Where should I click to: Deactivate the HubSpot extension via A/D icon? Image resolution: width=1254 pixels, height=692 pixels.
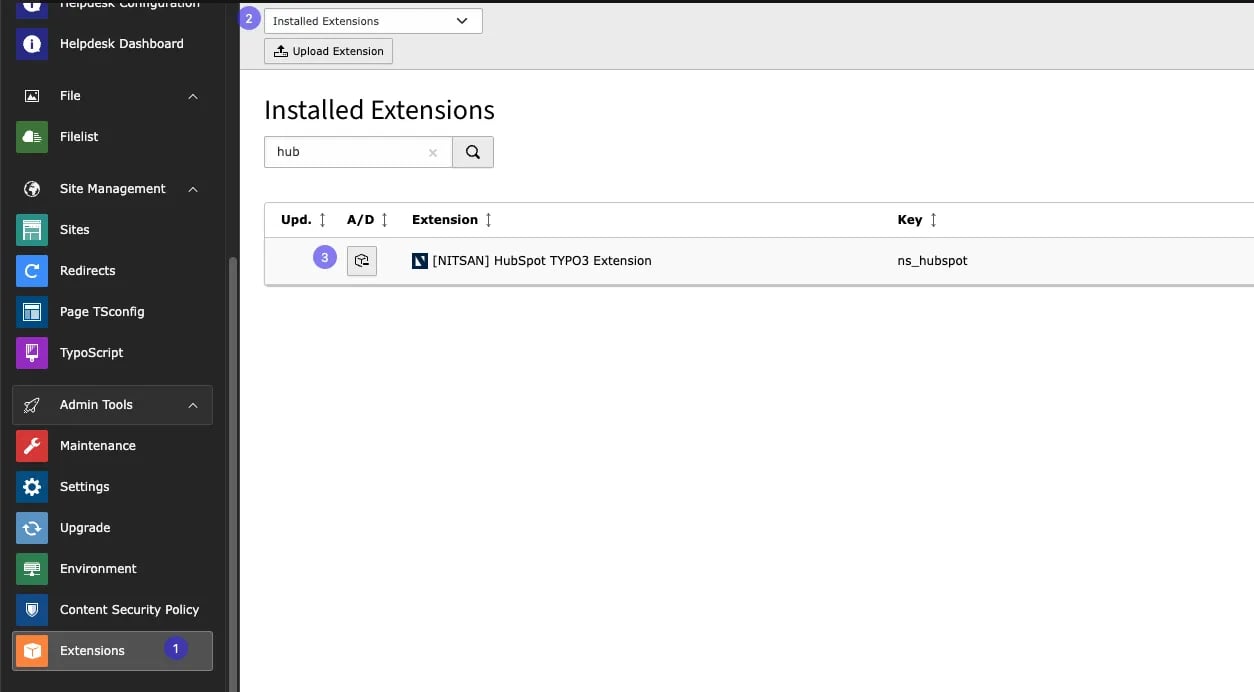click(x=362, y=261)
